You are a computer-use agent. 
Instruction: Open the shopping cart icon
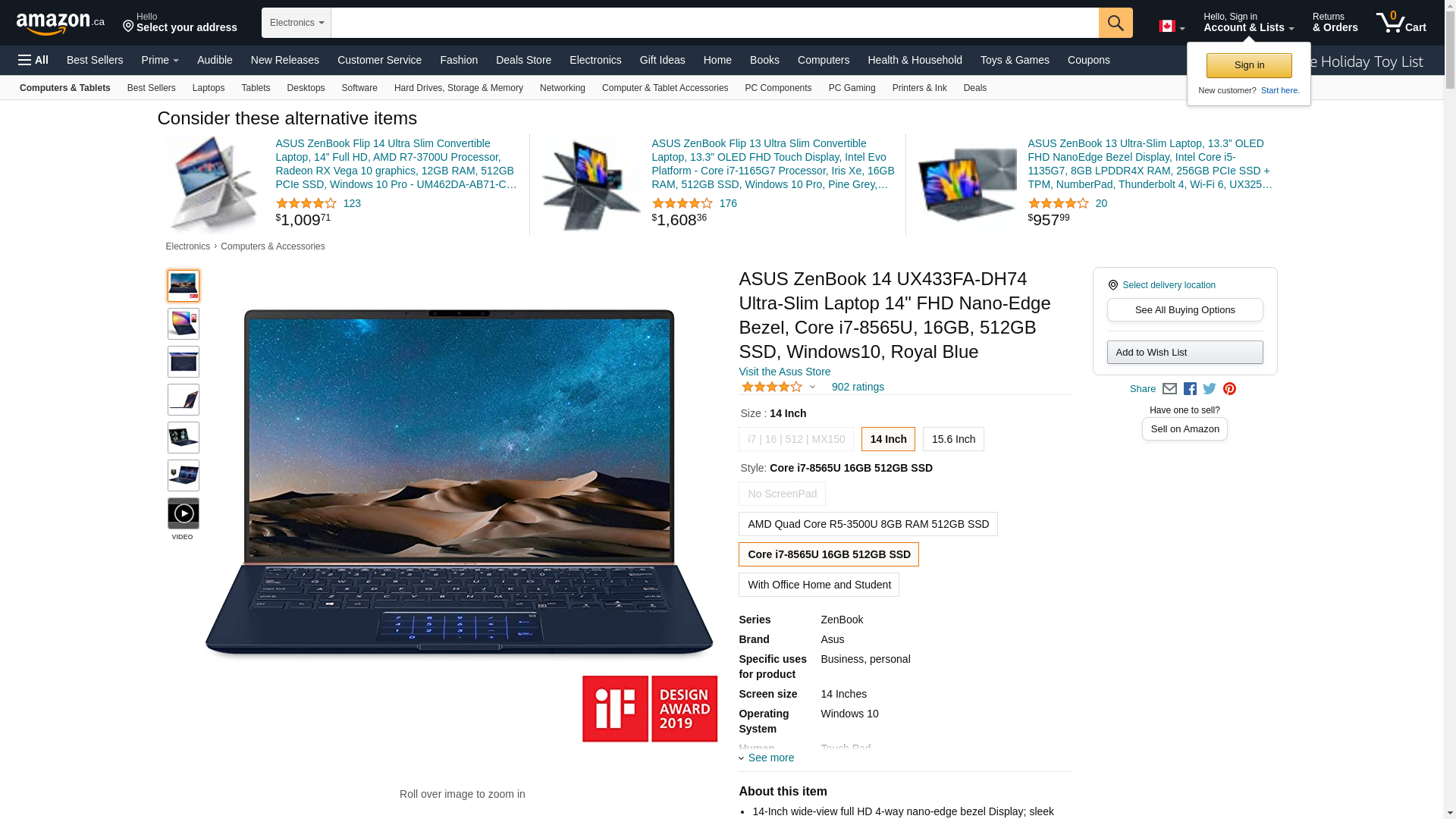pos(1401,23)
